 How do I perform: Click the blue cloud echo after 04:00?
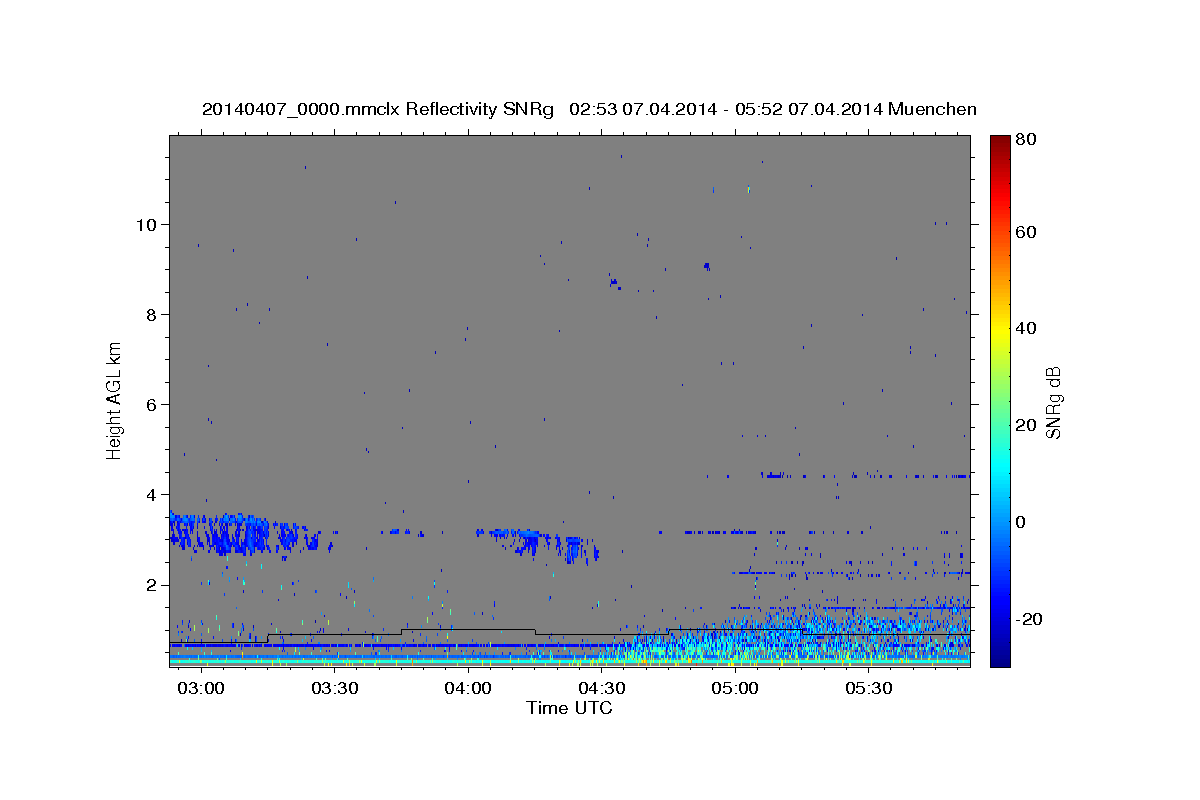(x=537, y=545)
